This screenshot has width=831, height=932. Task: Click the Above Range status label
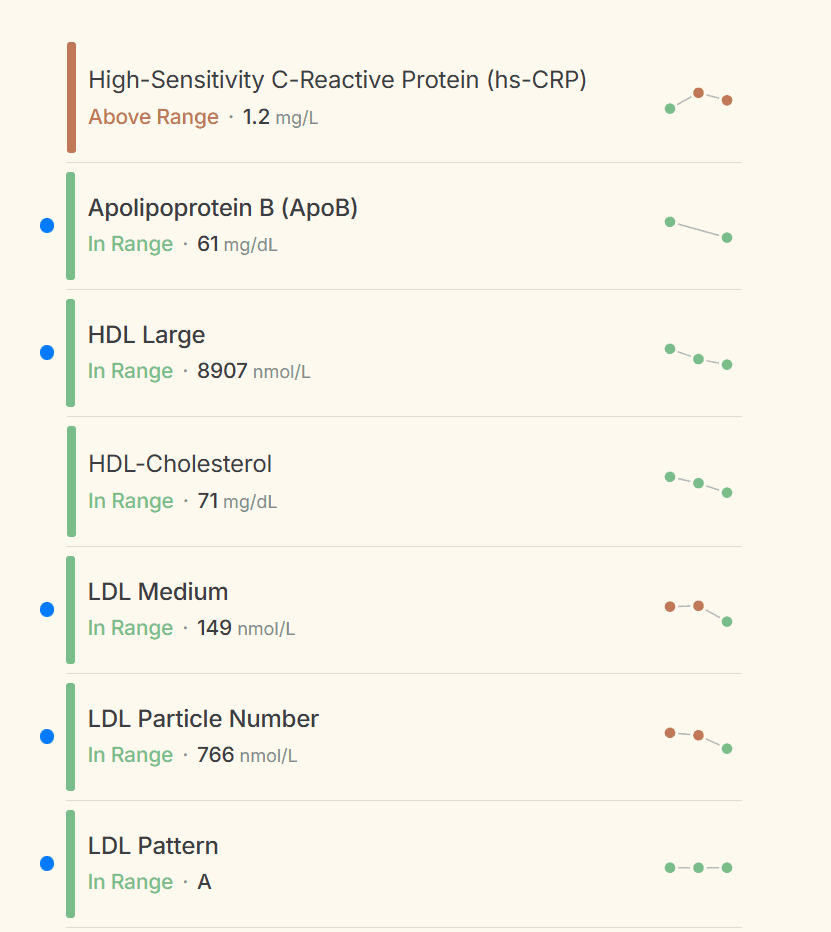pos(153,117)
